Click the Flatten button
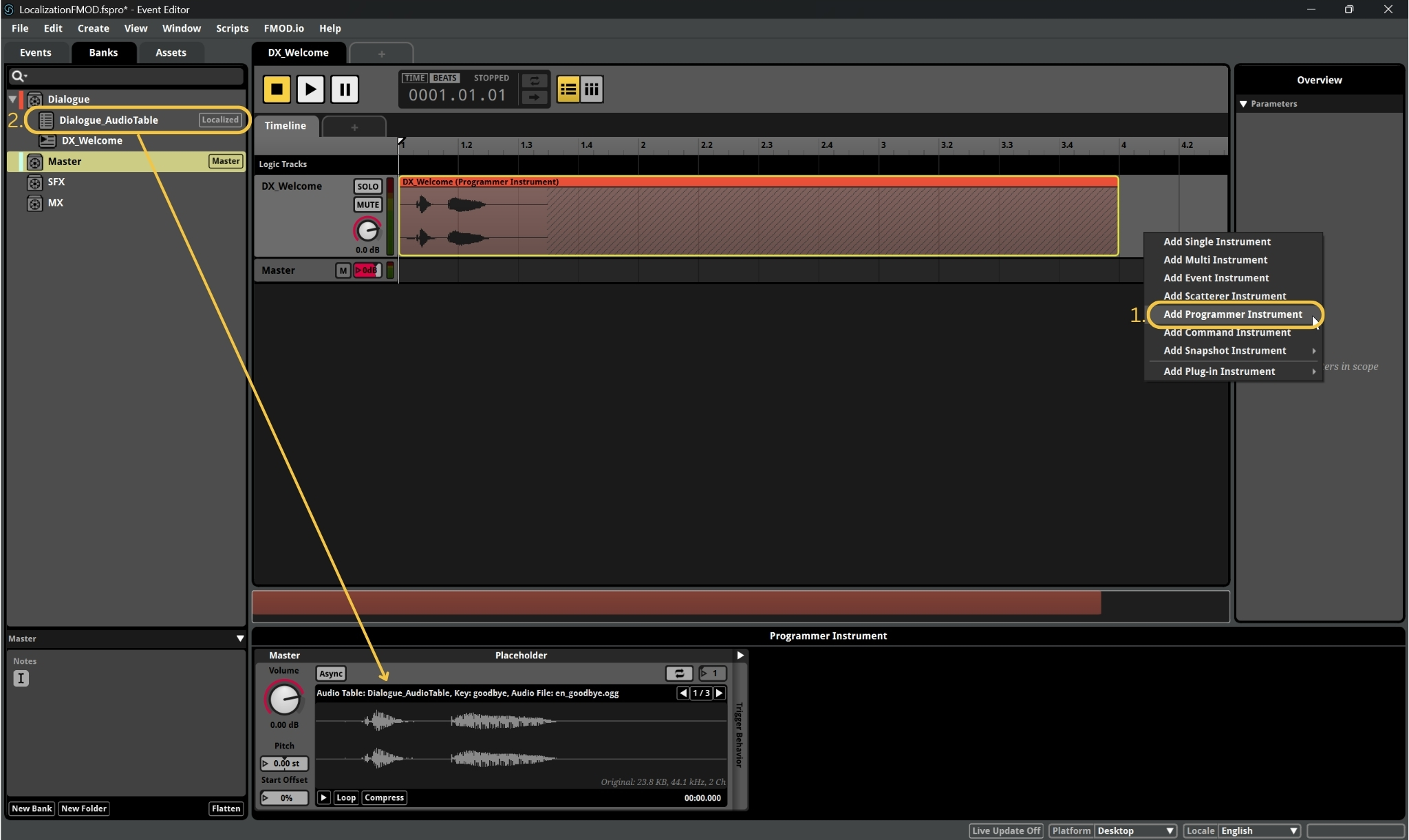The width and height of the screenshot is (1409, 840). tap(226, 808)
